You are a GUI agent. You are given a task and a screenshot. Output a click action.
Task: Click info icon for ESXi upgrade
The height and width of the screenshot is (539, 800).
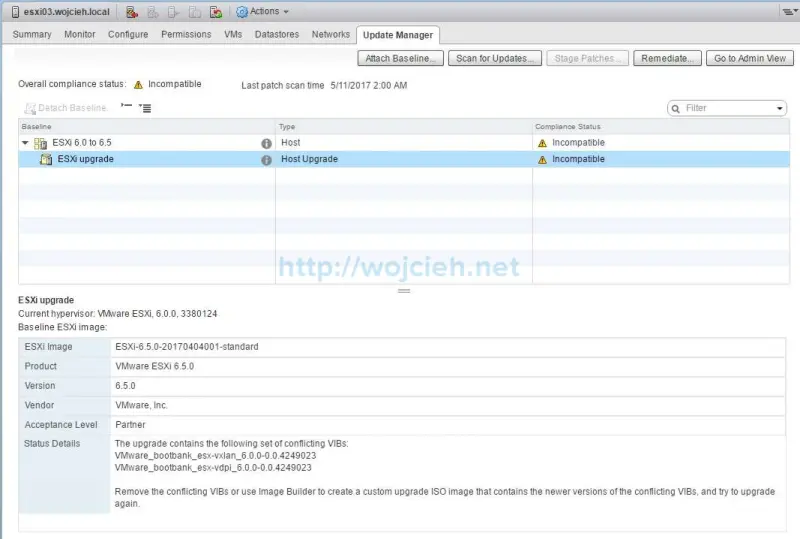[266, 160]
